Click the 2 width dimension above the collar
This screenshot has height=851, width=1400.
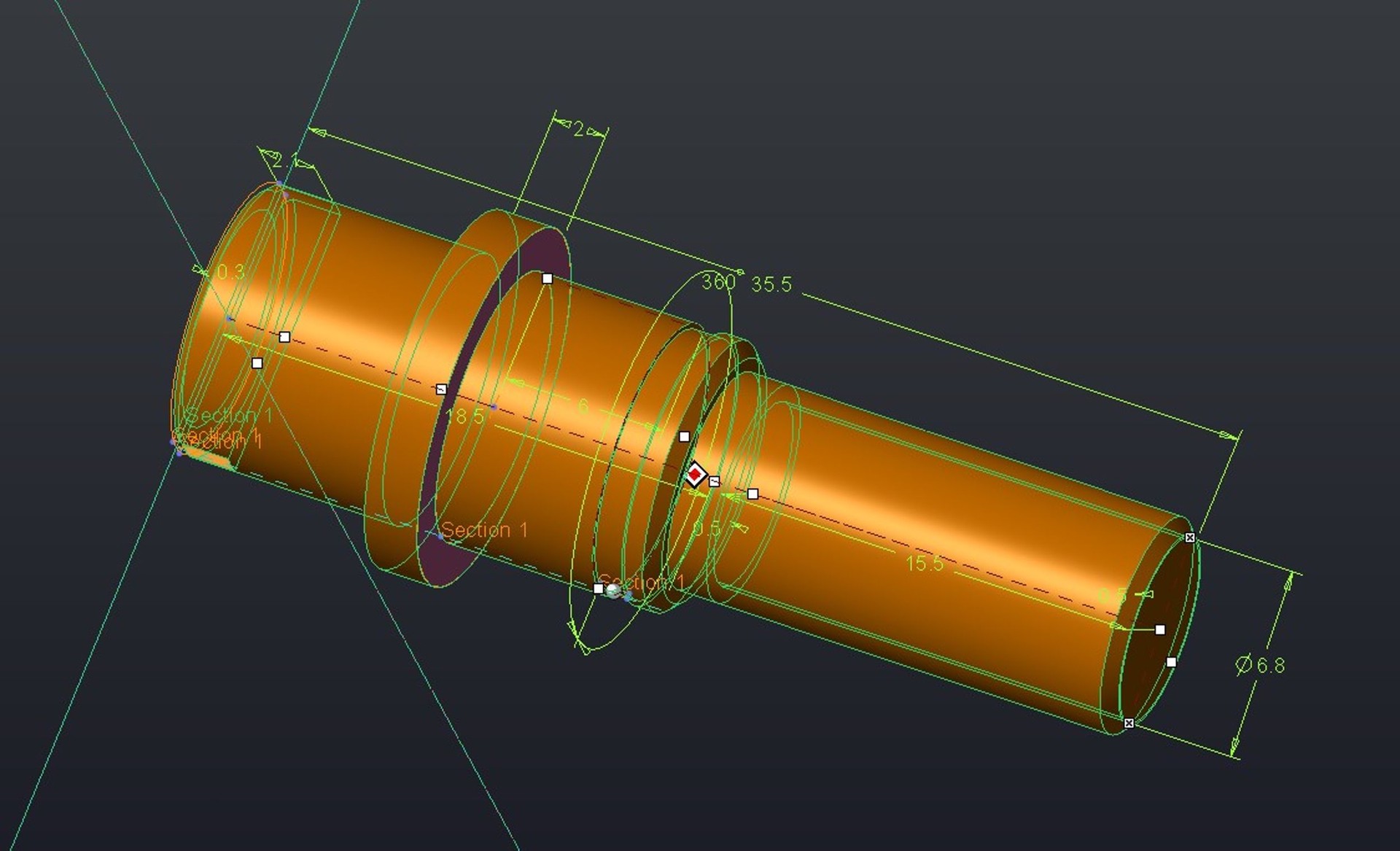point(578,130)
